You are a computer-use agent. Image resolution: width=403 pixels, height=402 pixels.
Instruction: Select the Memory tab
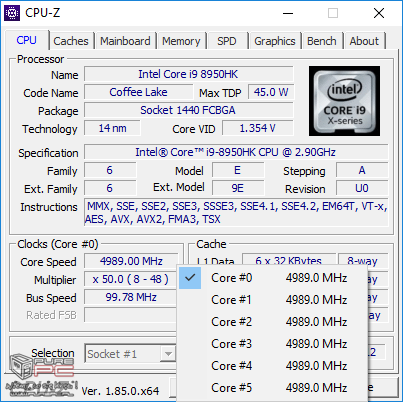tap(181, 41)
